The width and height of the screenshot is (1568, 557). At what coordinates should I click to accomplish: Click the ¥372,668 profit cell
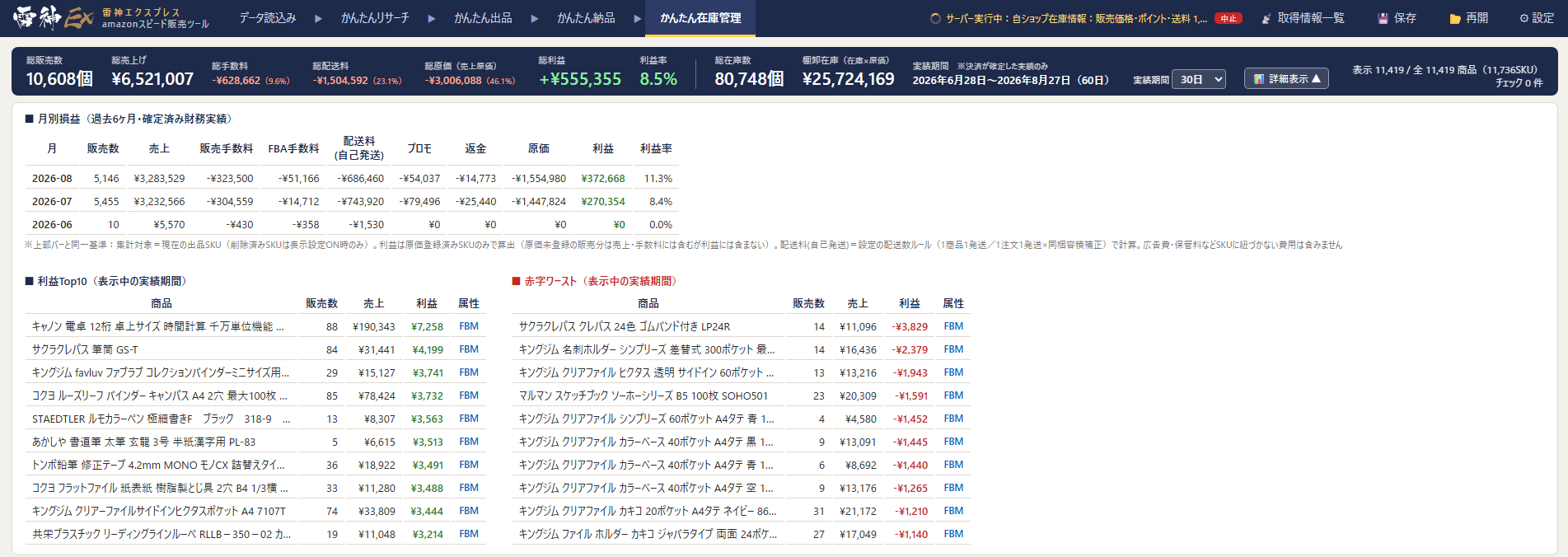point(603,178)
